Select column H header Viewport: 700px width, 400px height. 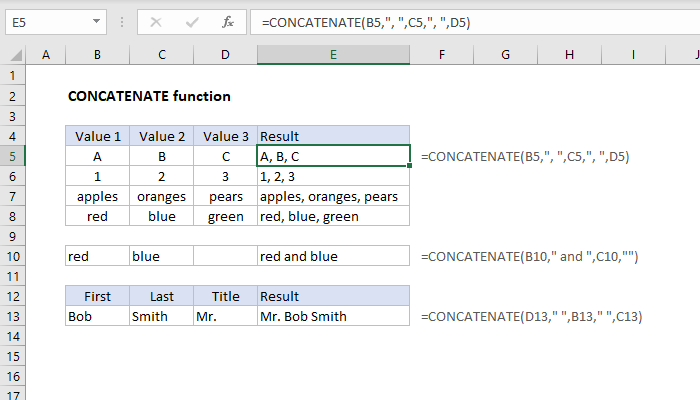[569, 55]
